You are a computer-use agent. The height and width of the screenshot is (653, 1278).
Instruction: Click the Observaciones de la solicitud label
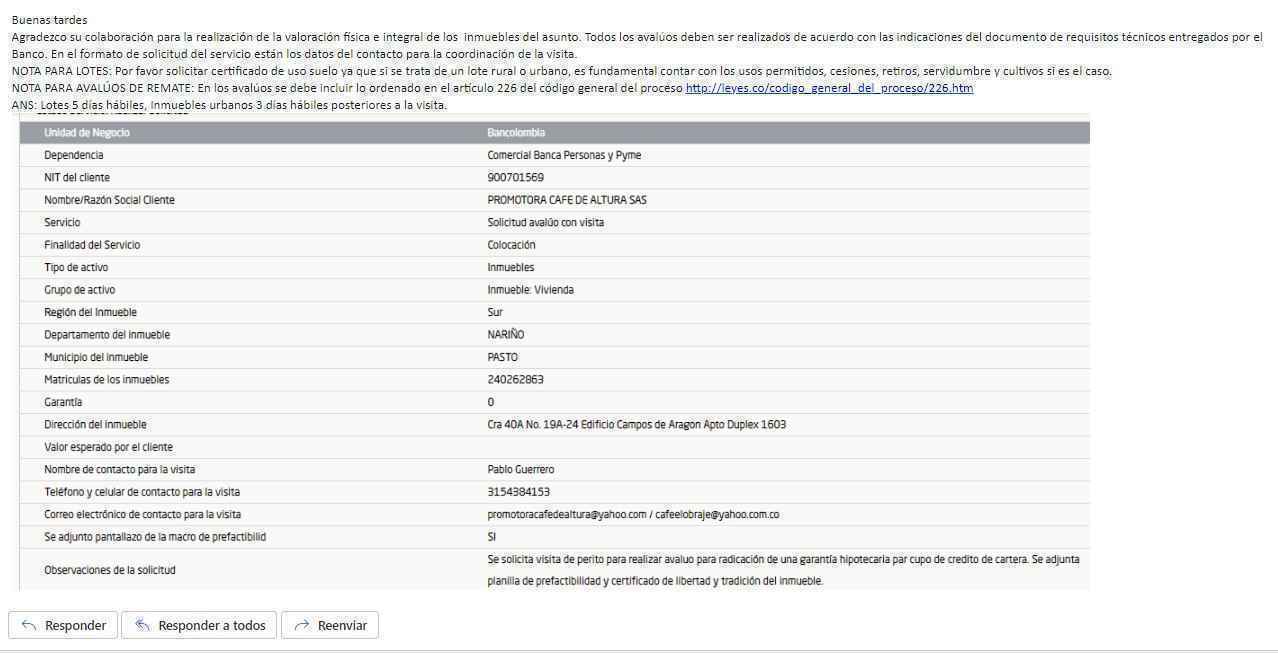(x=109, y=570)
